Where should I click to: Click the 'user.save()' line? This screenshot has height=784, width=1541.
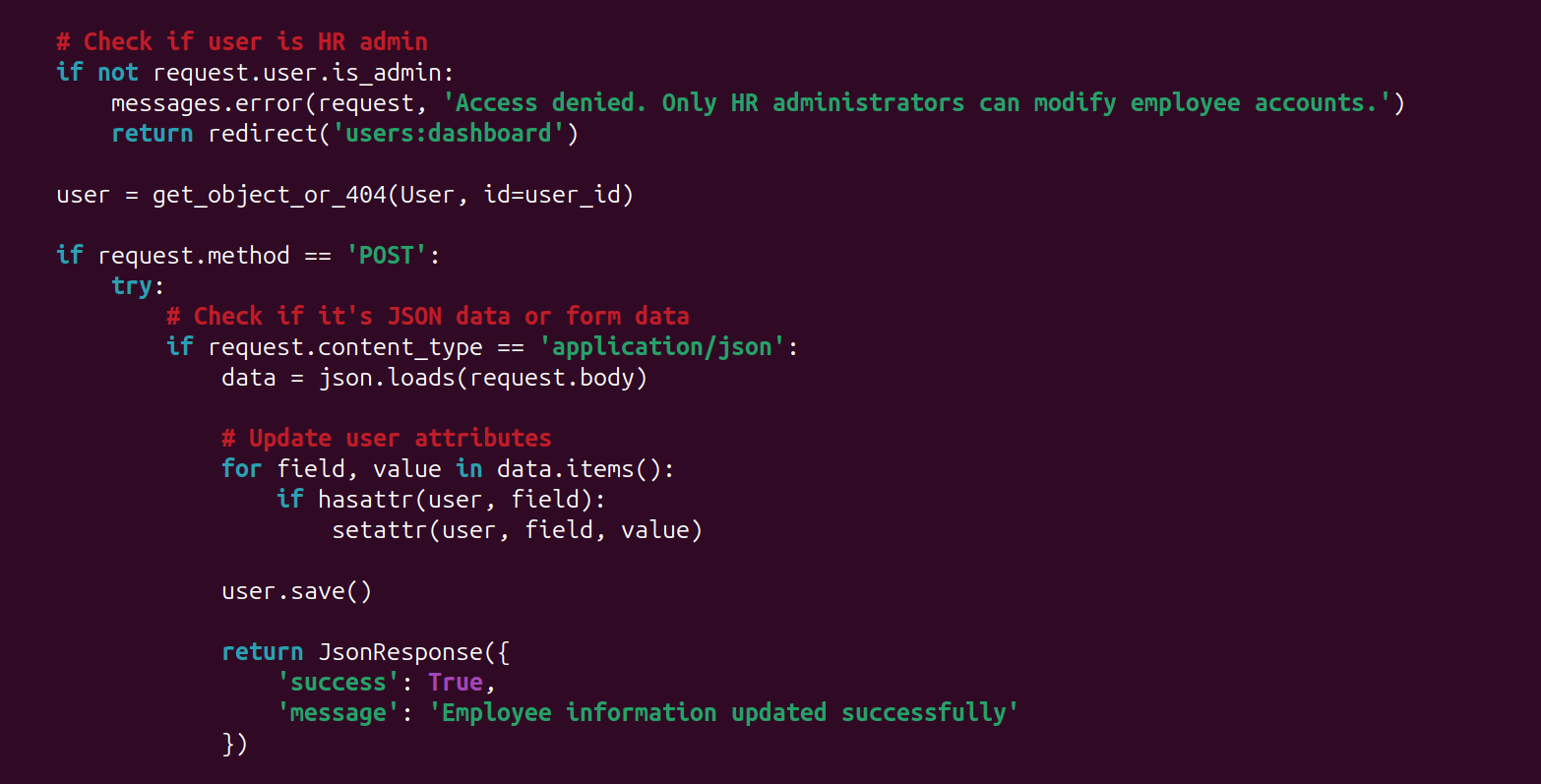click(x=296, y=591)
